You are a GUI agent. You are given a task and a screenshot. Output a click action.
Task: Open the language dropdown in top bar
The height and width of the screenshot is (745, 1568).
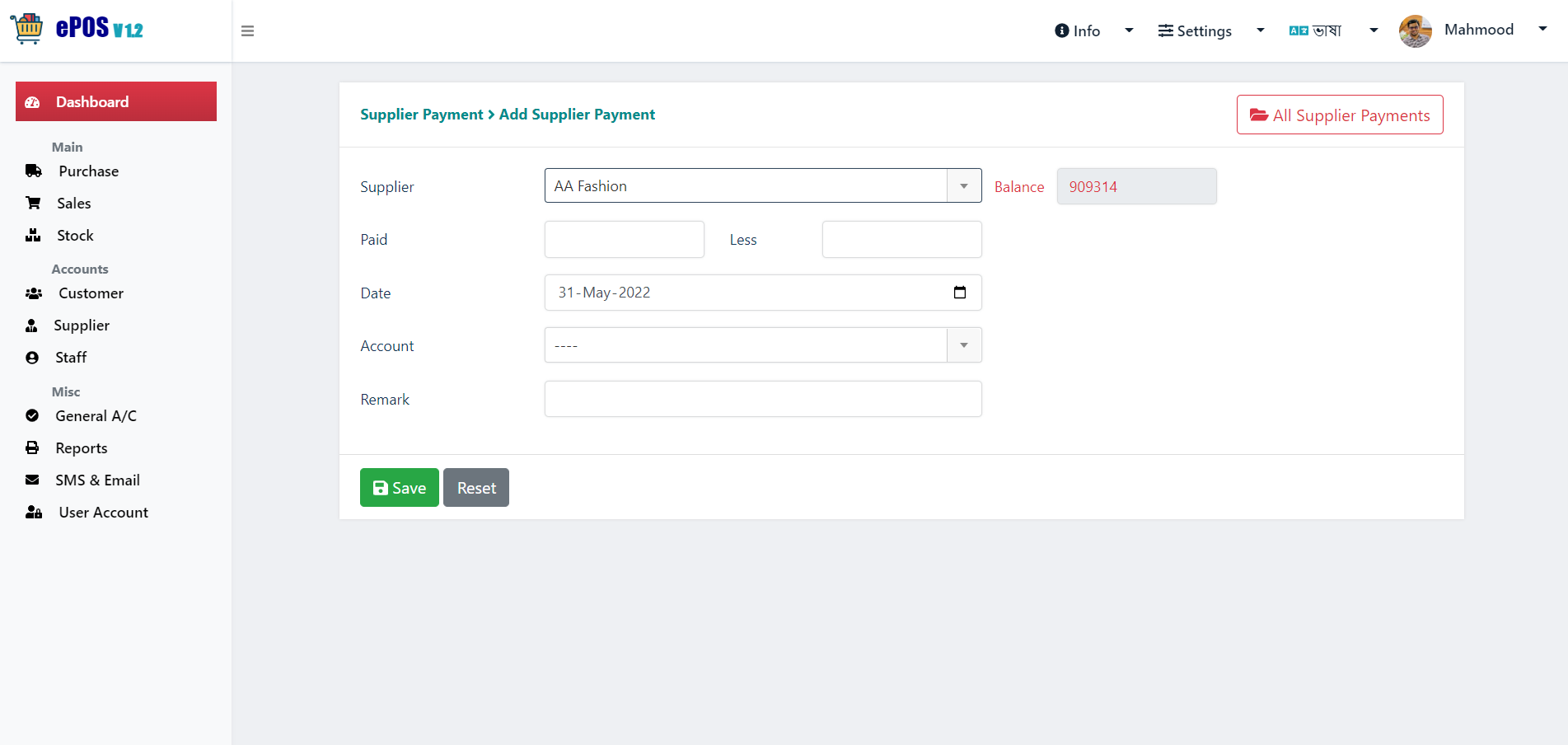click(x=1333, y=30)
